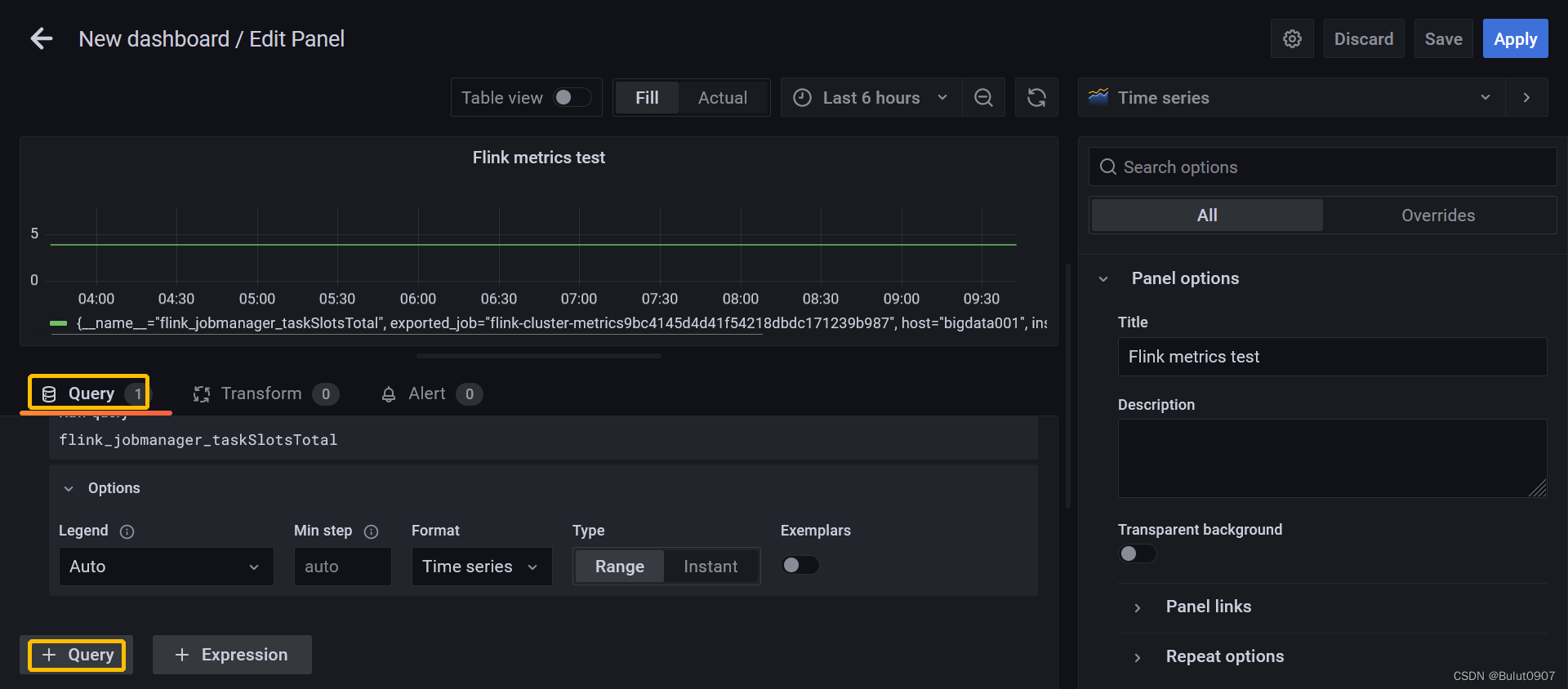Viewport: 1568px width, 689px height.
Task: Click the Legend info icon
Action: 127,531
